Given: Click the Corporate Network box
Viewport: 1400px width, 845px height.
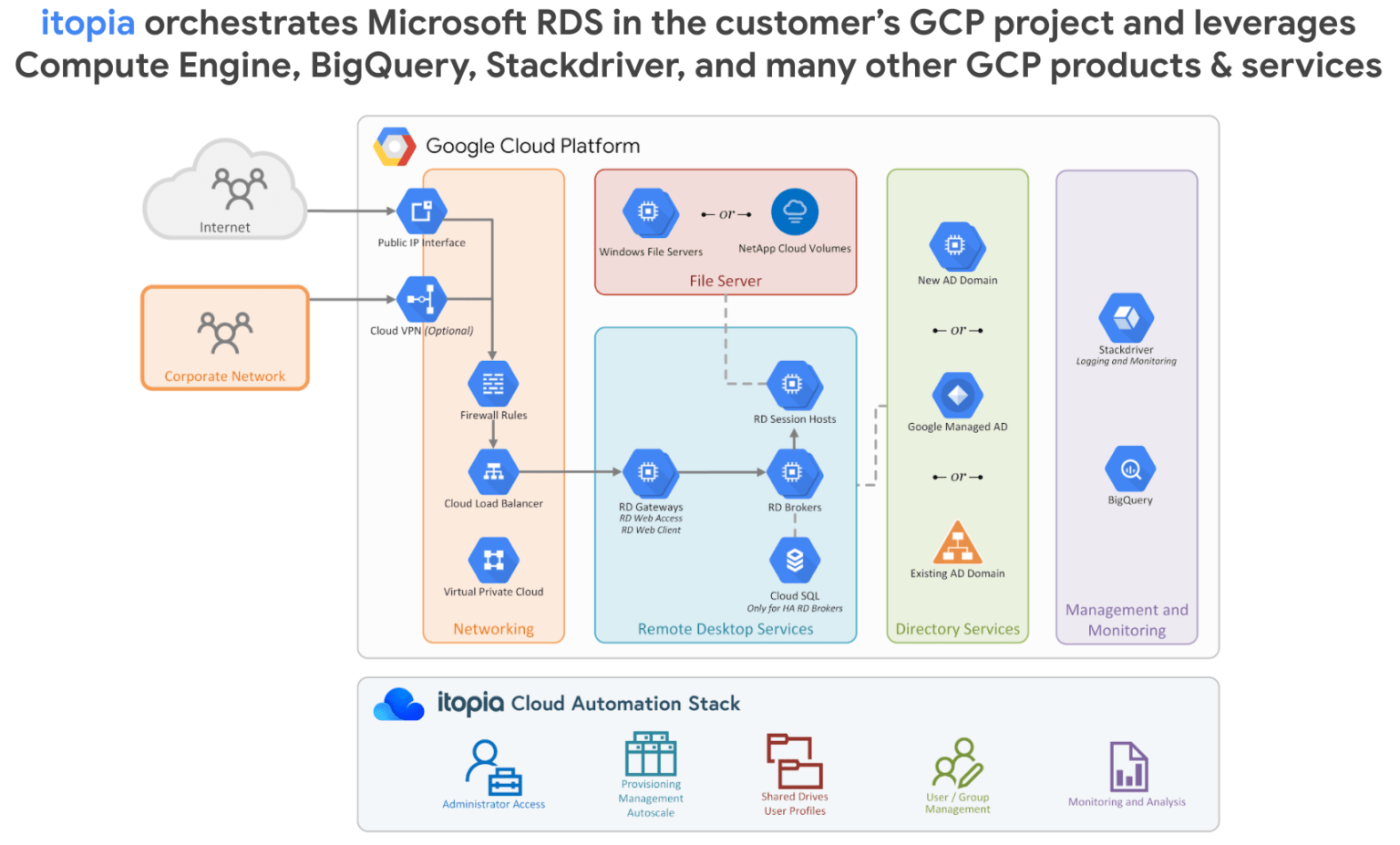Looking at the screenshot, I should click(x=224, y=337).
